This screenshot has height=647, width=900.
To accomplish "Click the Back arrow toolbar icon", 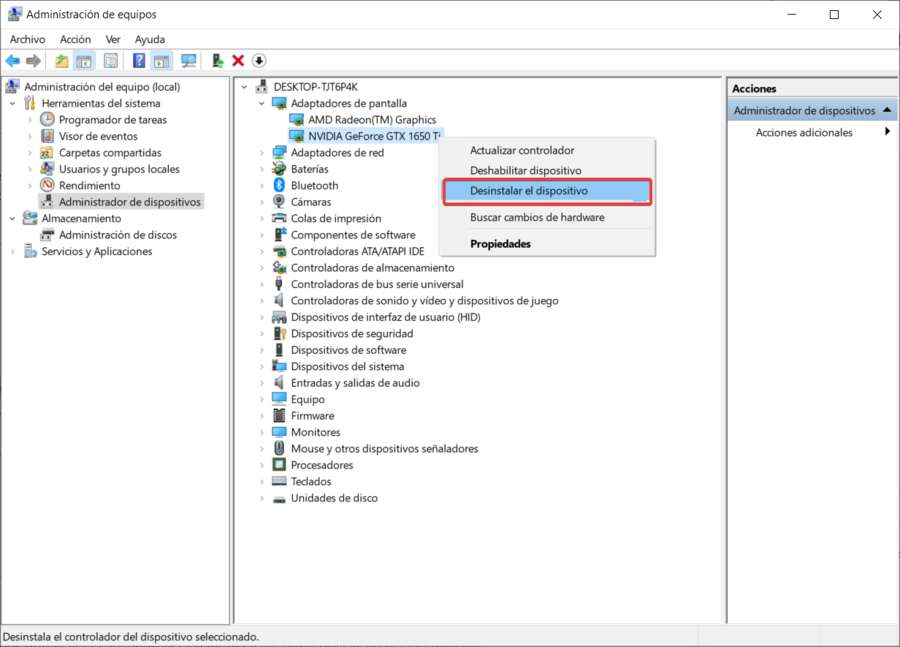I will [13, 60].
